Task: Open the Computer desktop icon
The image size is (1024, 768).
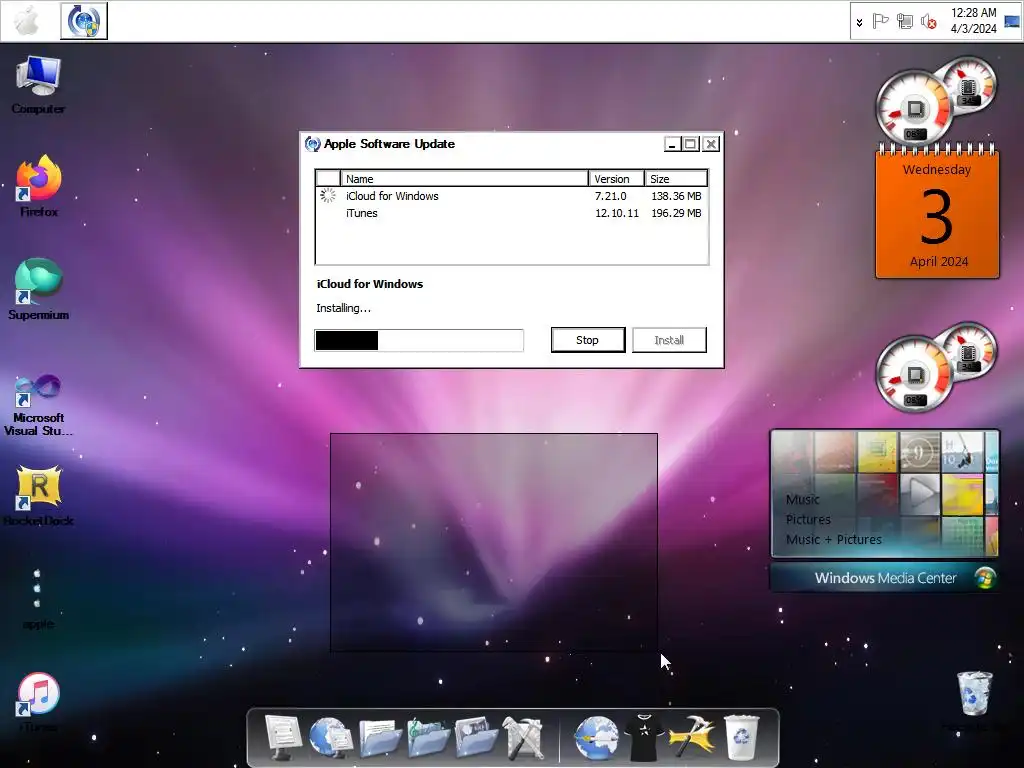Action: click(39, 85)
